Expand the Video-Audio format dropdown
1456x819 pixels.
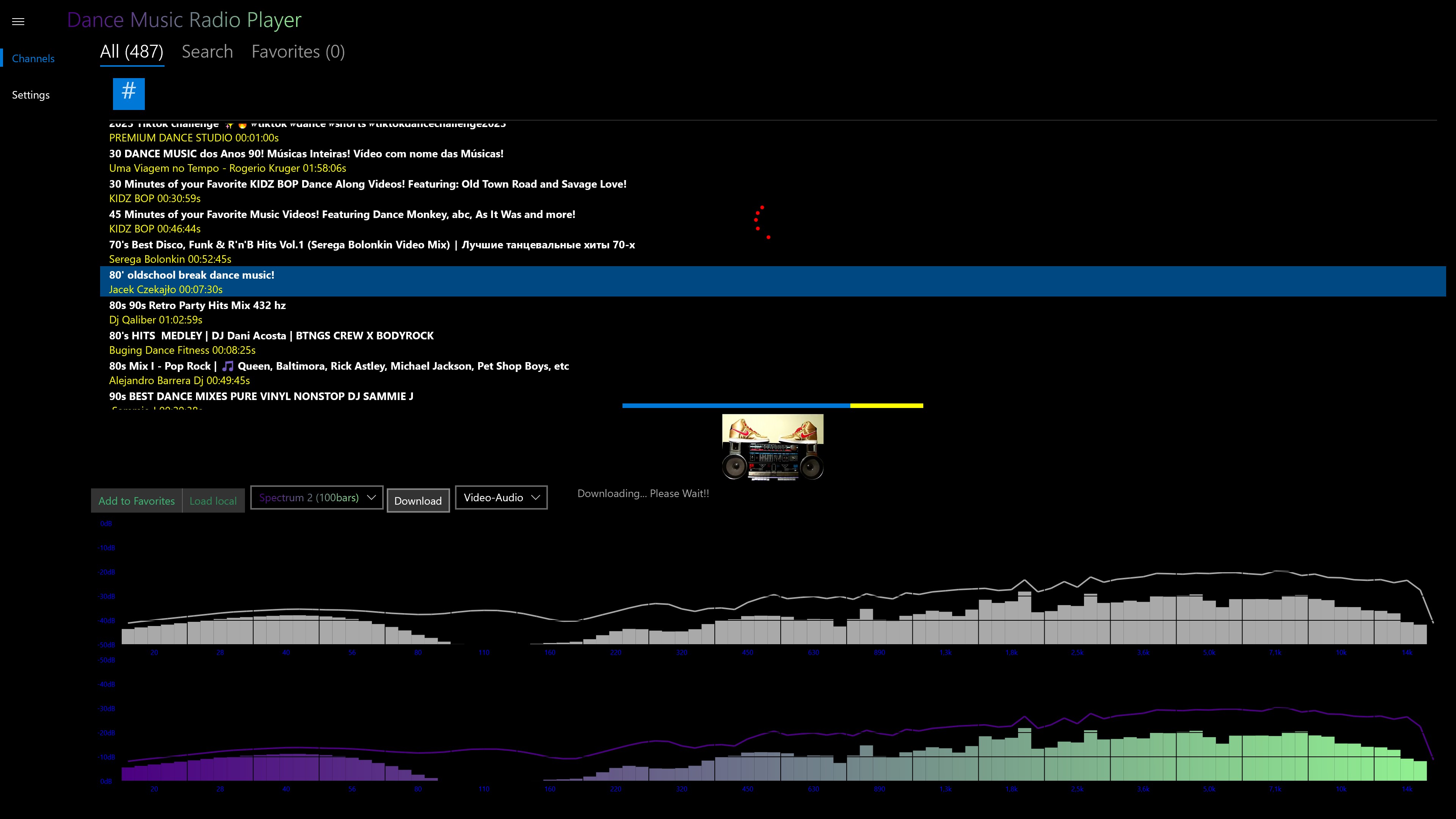click(501, 497)
